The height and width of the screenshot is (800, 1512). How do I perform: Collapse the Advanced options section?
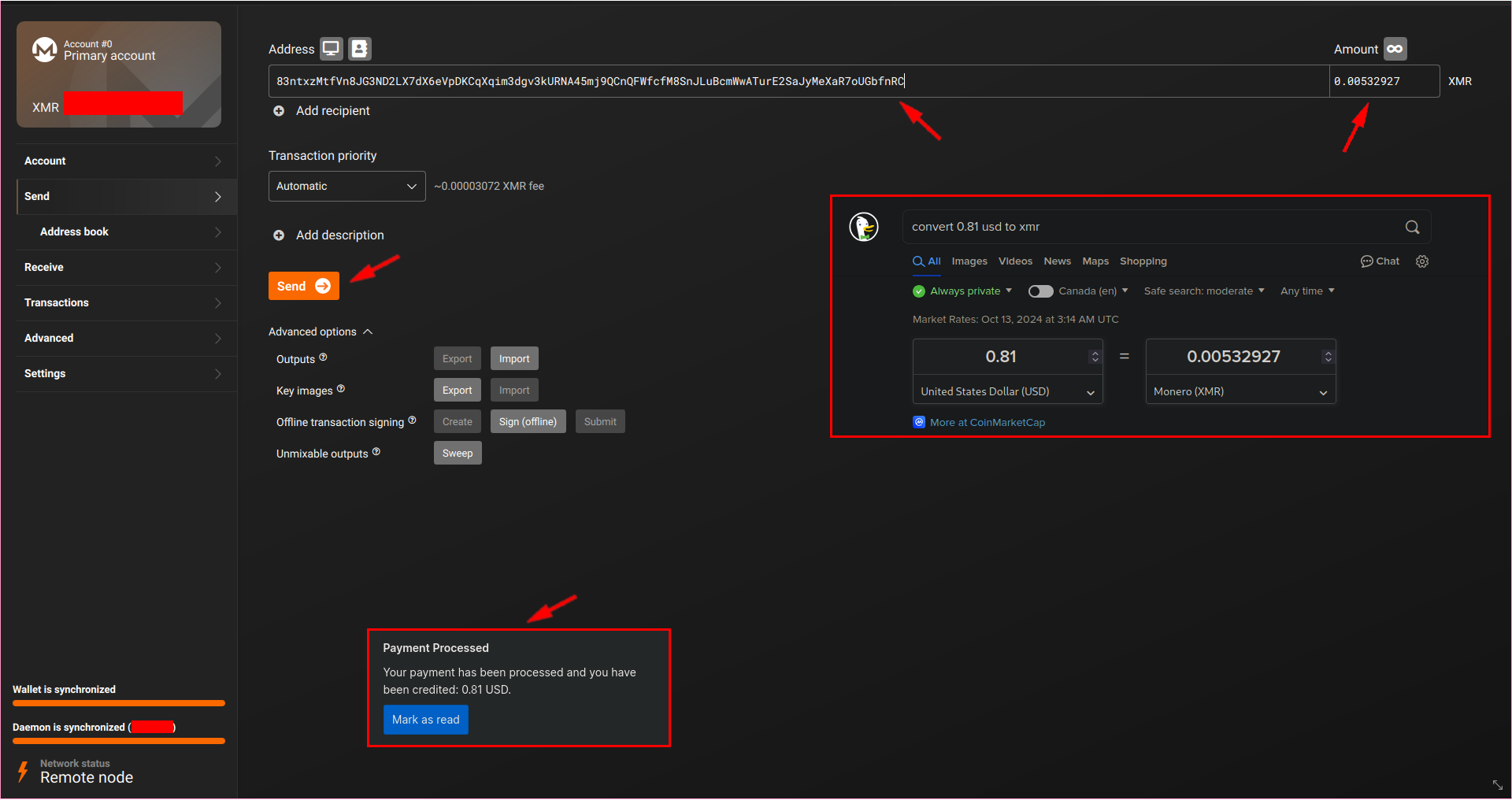tap(321, 331)
